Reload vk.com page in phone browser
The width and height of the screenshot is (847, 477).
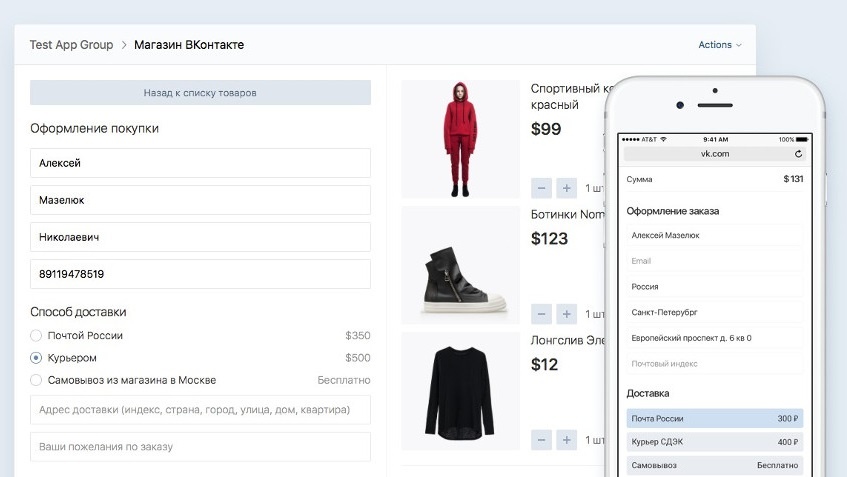(798, 154)
